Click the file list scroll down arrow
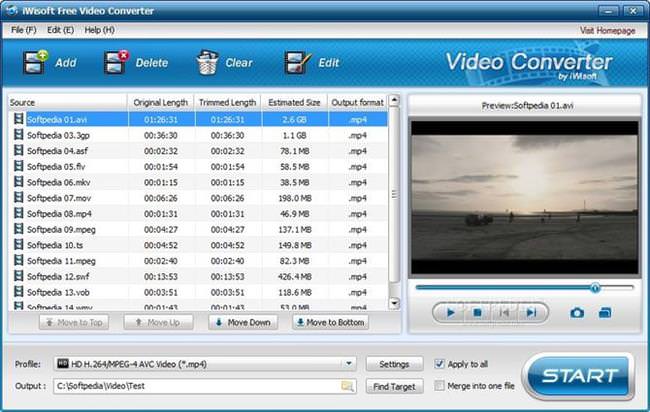The width and height of the screenshot is (650, 412). pos(394,304)
